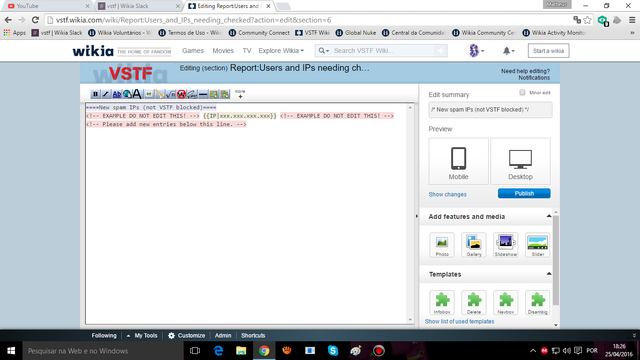Open Windows Start menu
This screenshot has height=360, width=640.
11,351
